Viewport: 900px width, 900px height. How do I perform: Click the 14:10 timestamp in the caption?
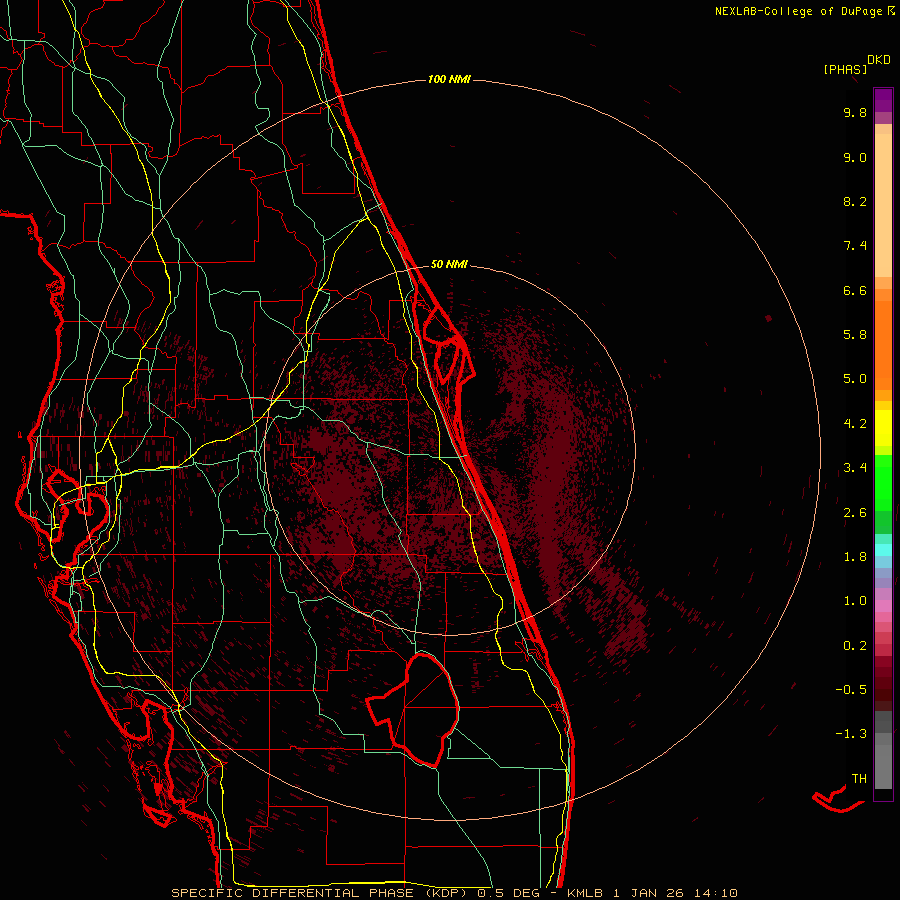tap(715, 893)
